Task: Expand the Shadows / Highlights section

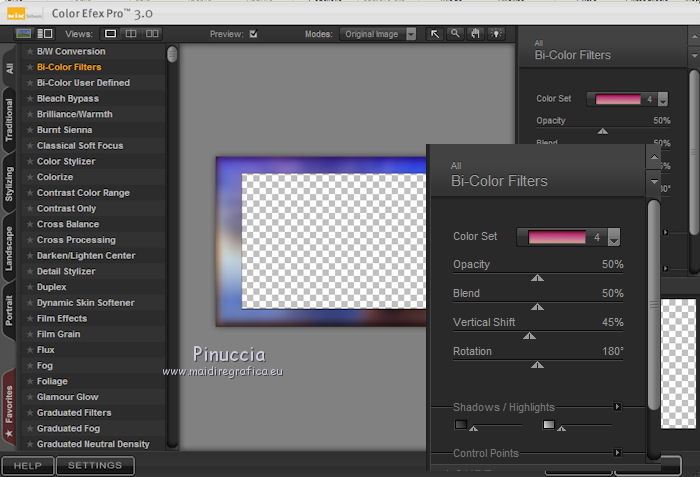Action: coord(617,407)
